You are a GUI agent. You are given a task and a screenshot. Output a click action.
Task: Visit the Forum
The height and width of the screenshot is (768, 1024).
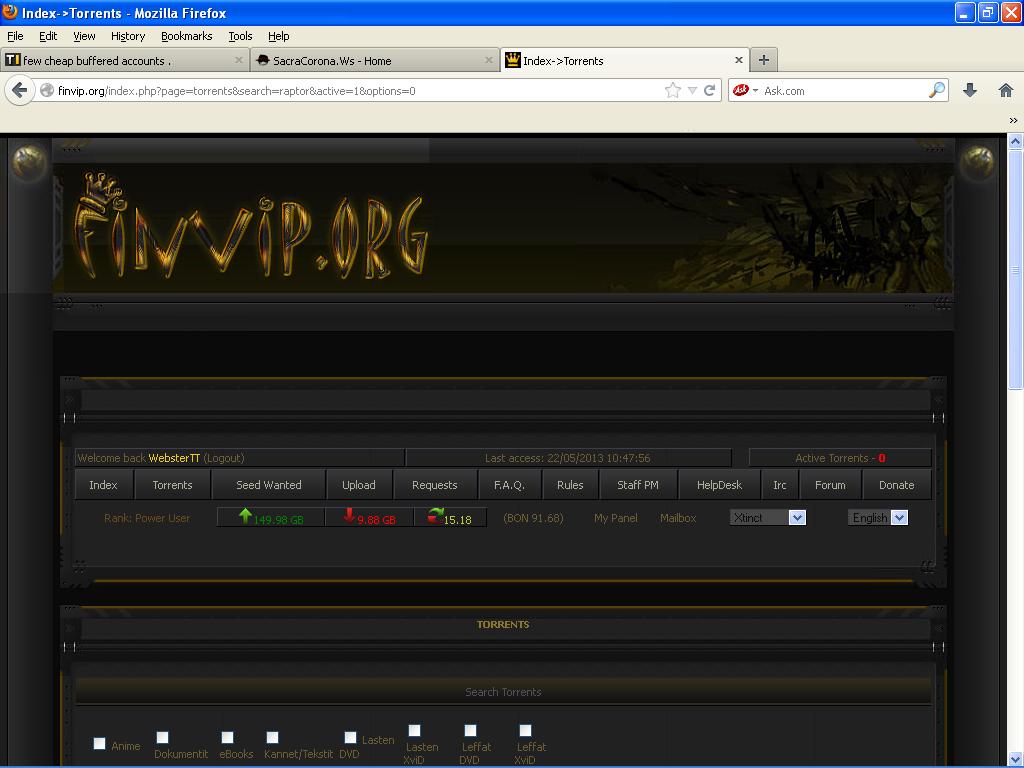[830, 485]
